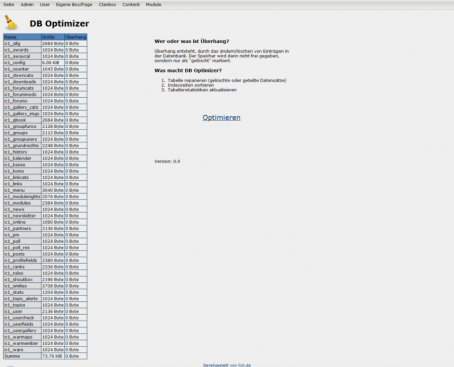Open the Admin menu
Image resolution: width=454 pixels, height=367 pixels.
tap(27, 4)
